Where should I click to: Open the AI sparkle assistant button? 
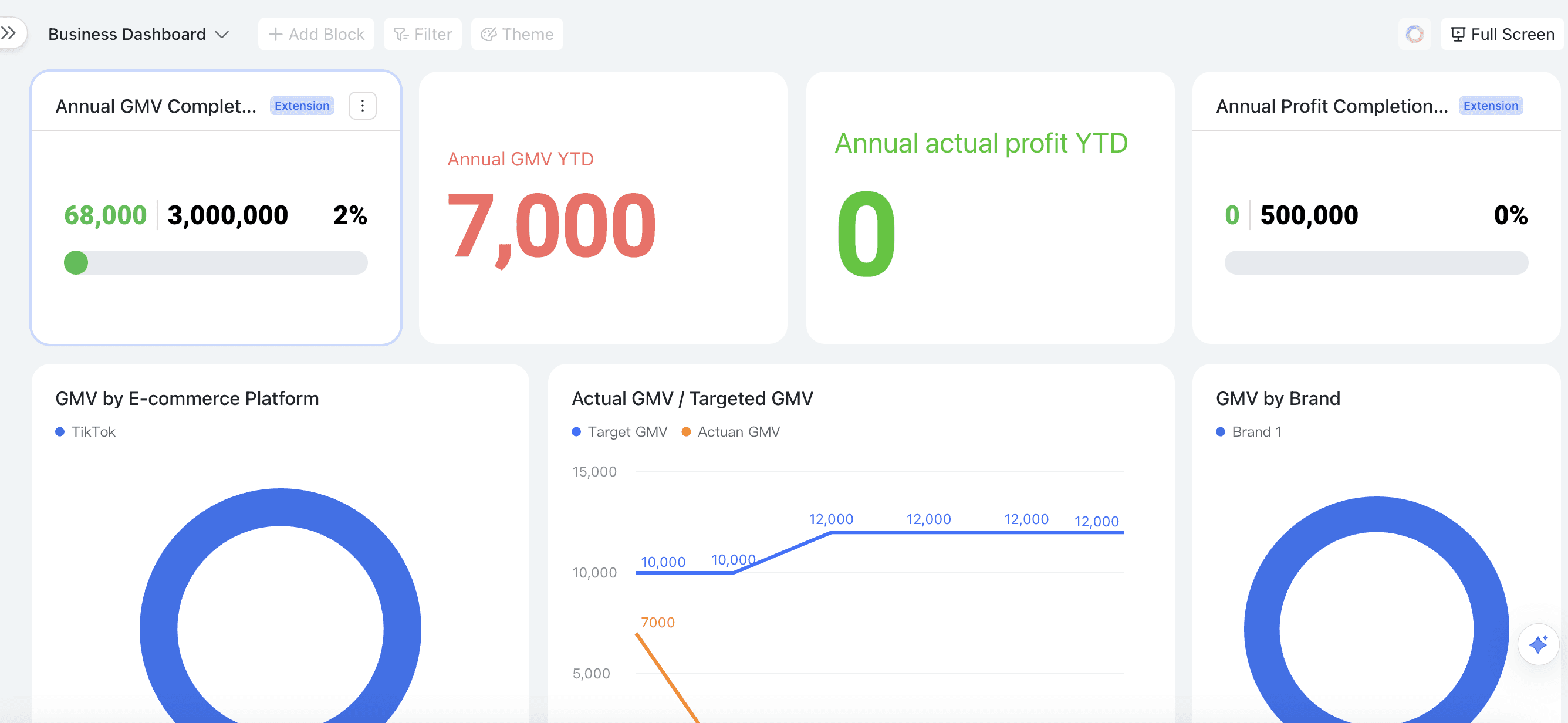[1537, 644]
